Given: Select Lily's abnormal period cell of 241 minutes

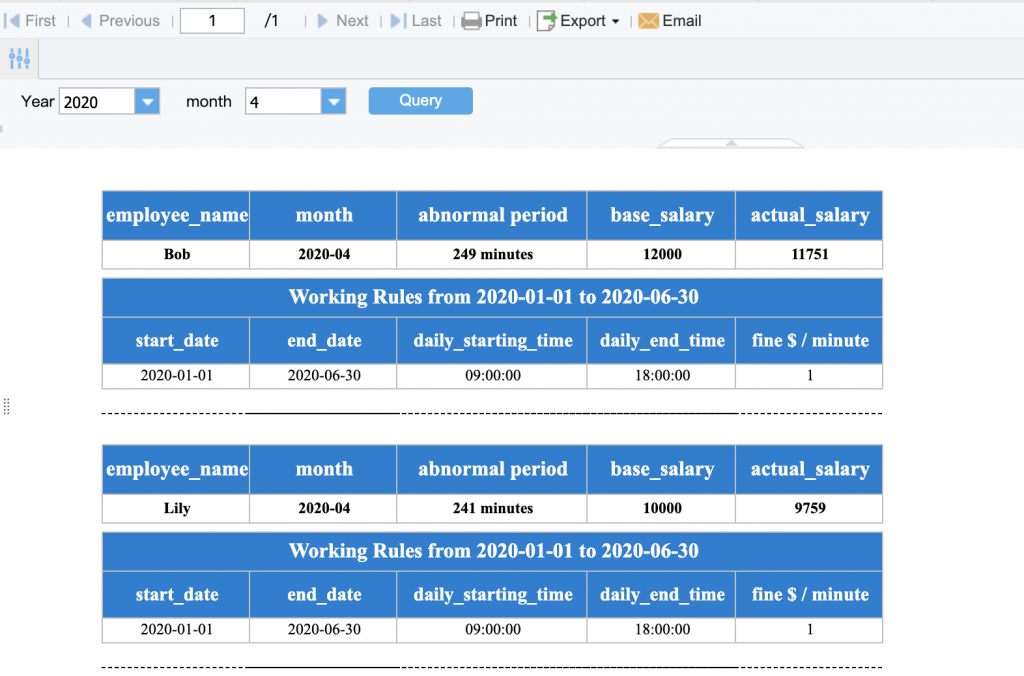Looking at the screenshot, I should tap(491, 508).
